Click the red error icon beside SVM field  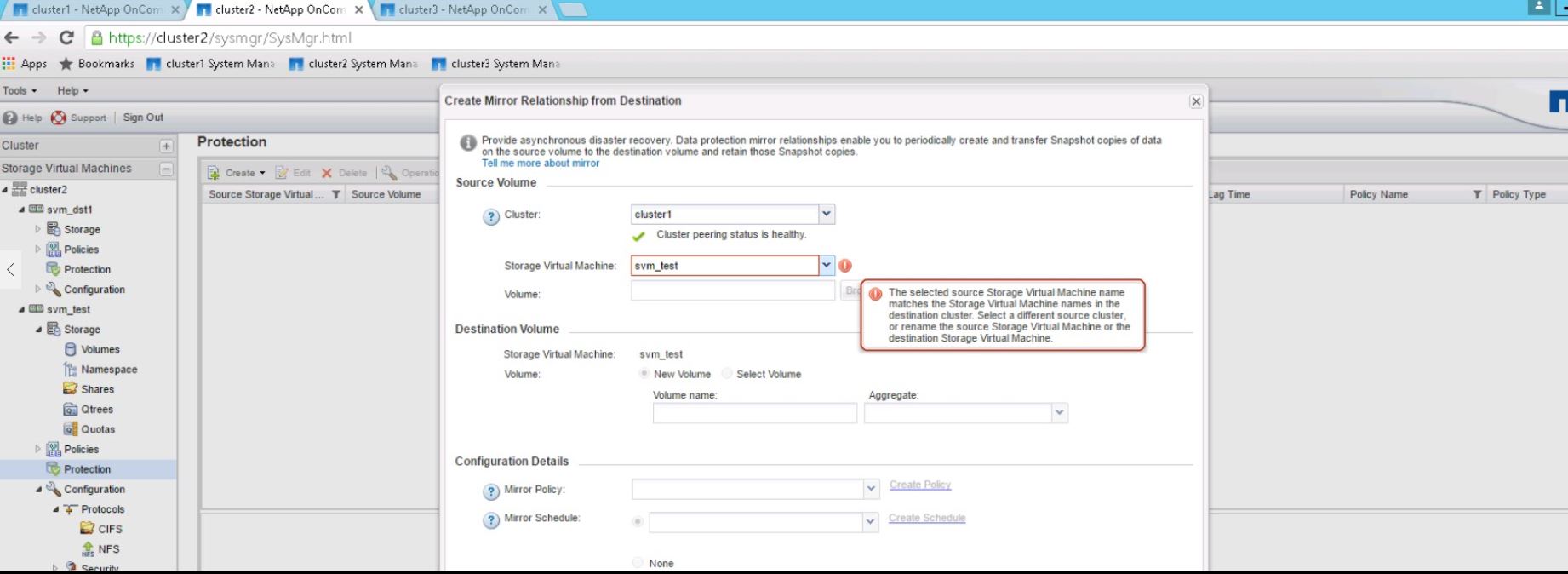845,266
